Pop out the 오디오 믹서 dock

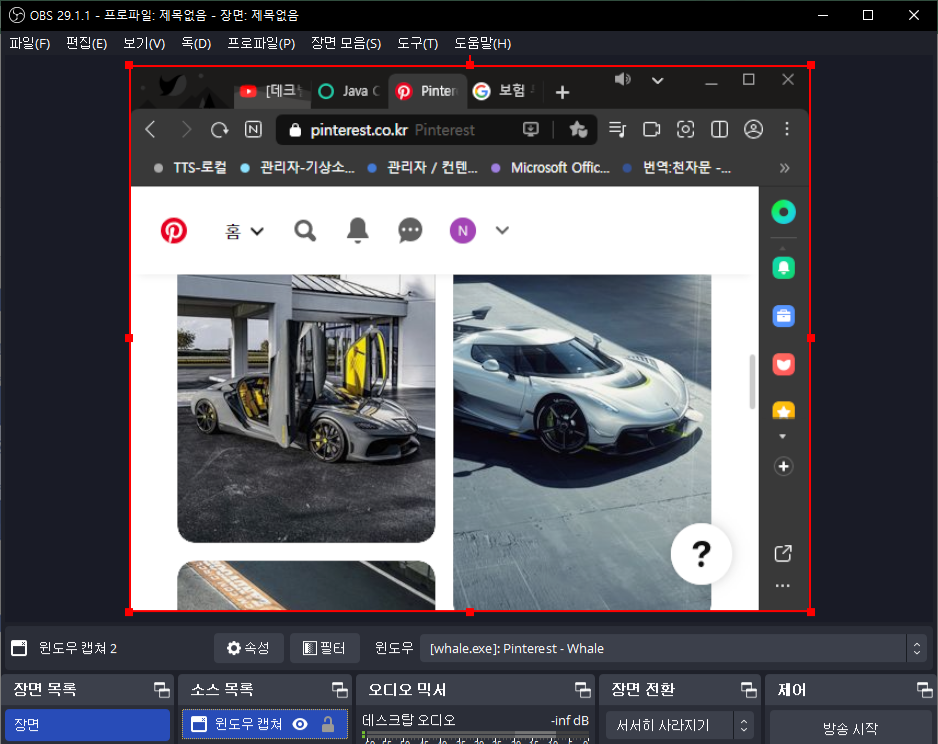click(x=582, y=690)
